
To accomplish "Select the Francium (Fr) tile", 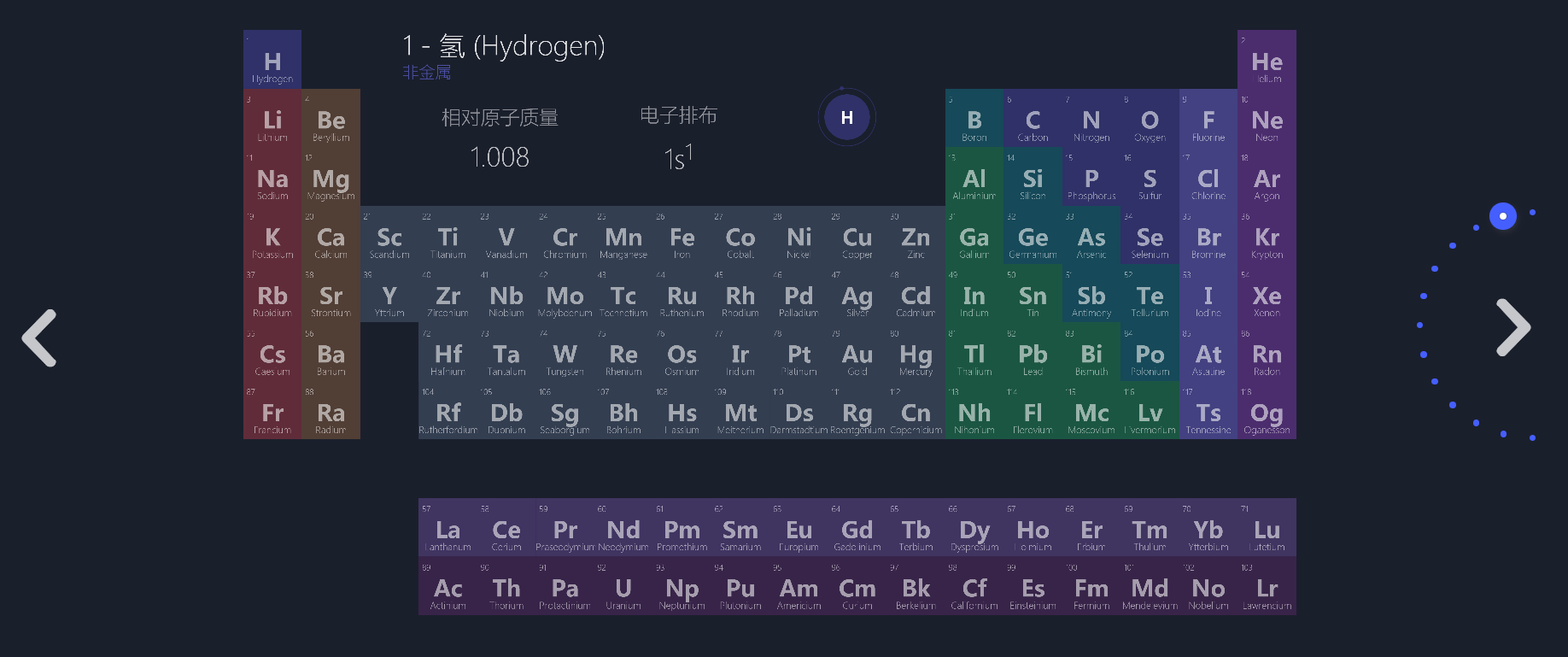I will 272,411.
